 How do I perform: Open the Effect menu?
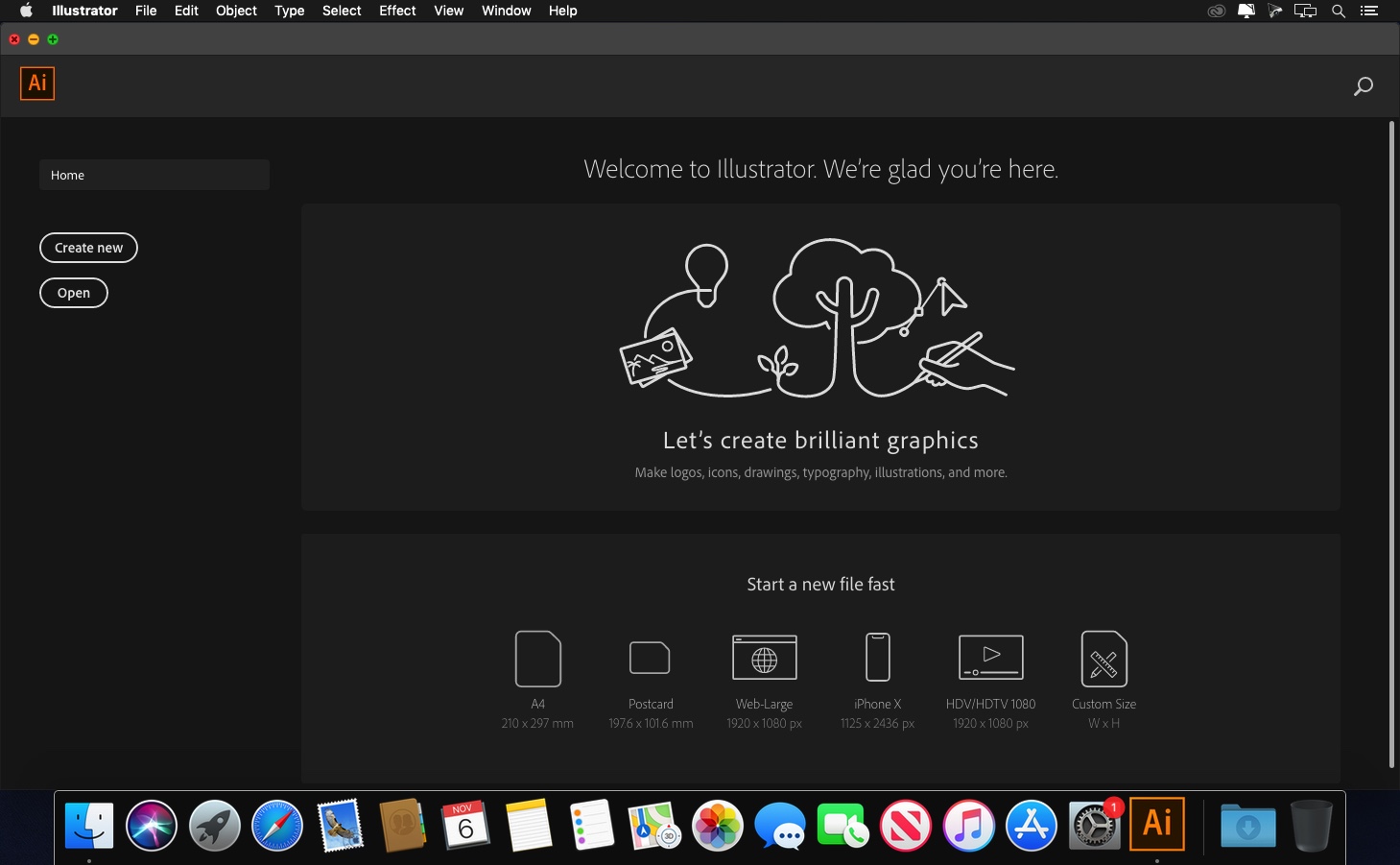pyautogui.click(x=397, y=11)
